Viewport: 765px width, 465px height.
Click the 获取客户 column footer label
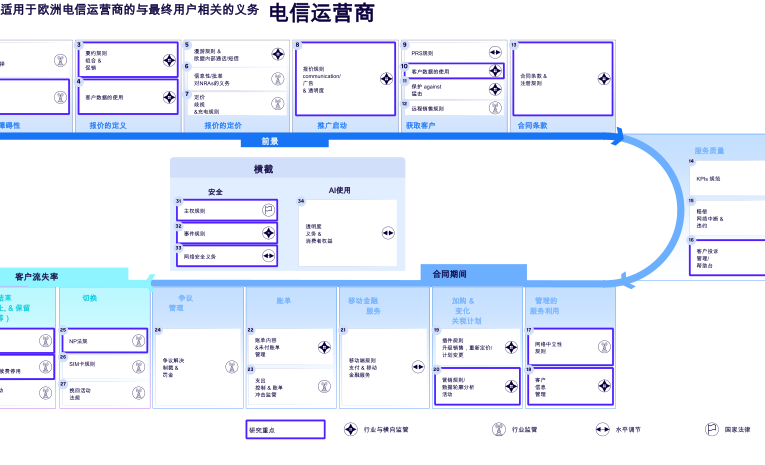(421, 125)
